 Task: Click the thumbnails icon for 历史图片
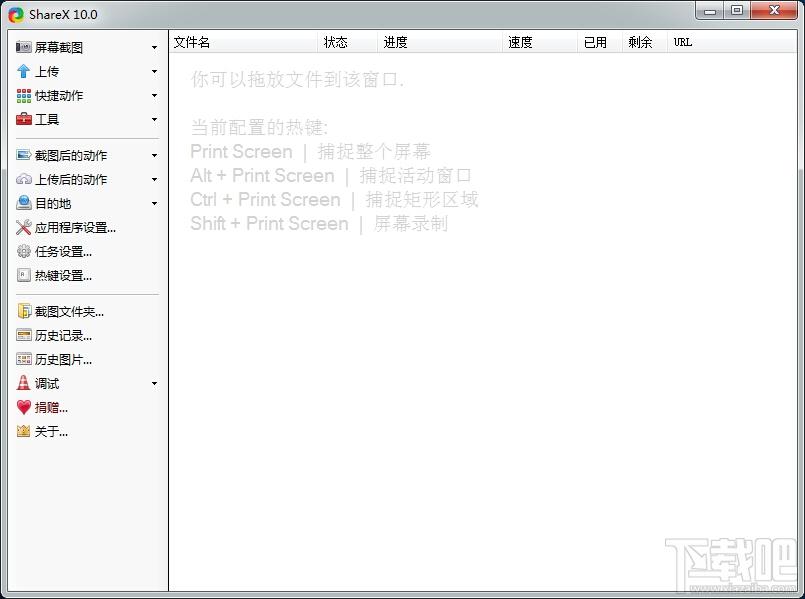click(24, 359)
